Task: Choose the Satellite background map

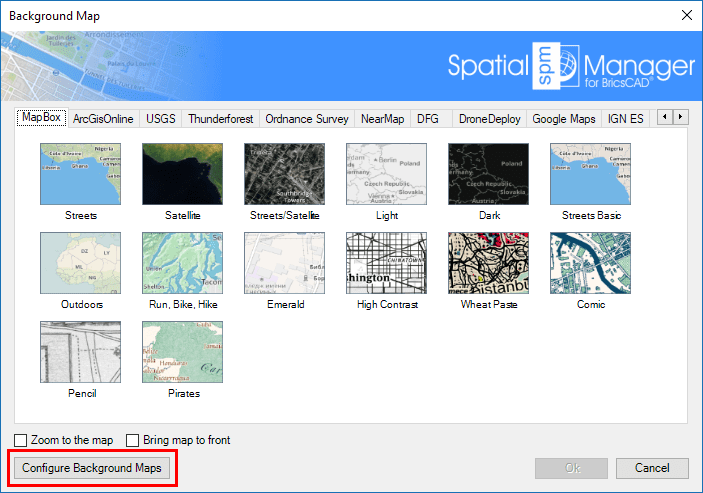Action: tap(182, 173)
